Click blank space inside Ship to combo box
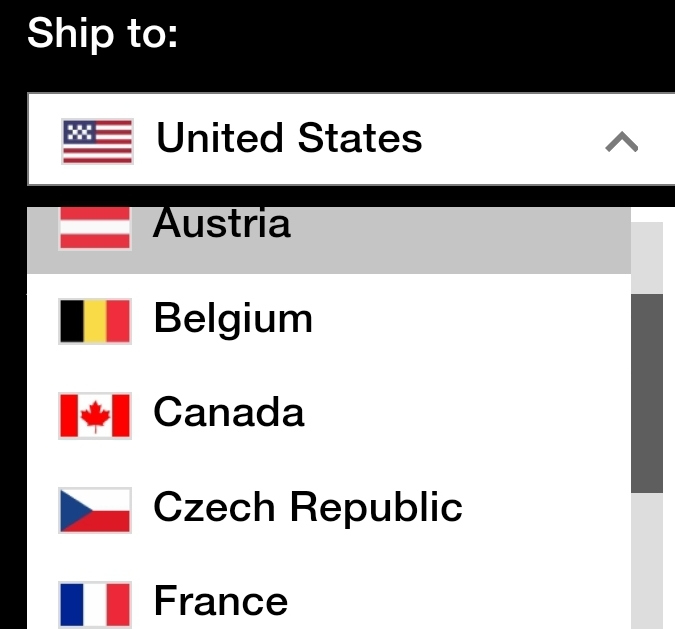Image resolution: width=675 pixels, height=629 pixels. (x=510, y=140)
